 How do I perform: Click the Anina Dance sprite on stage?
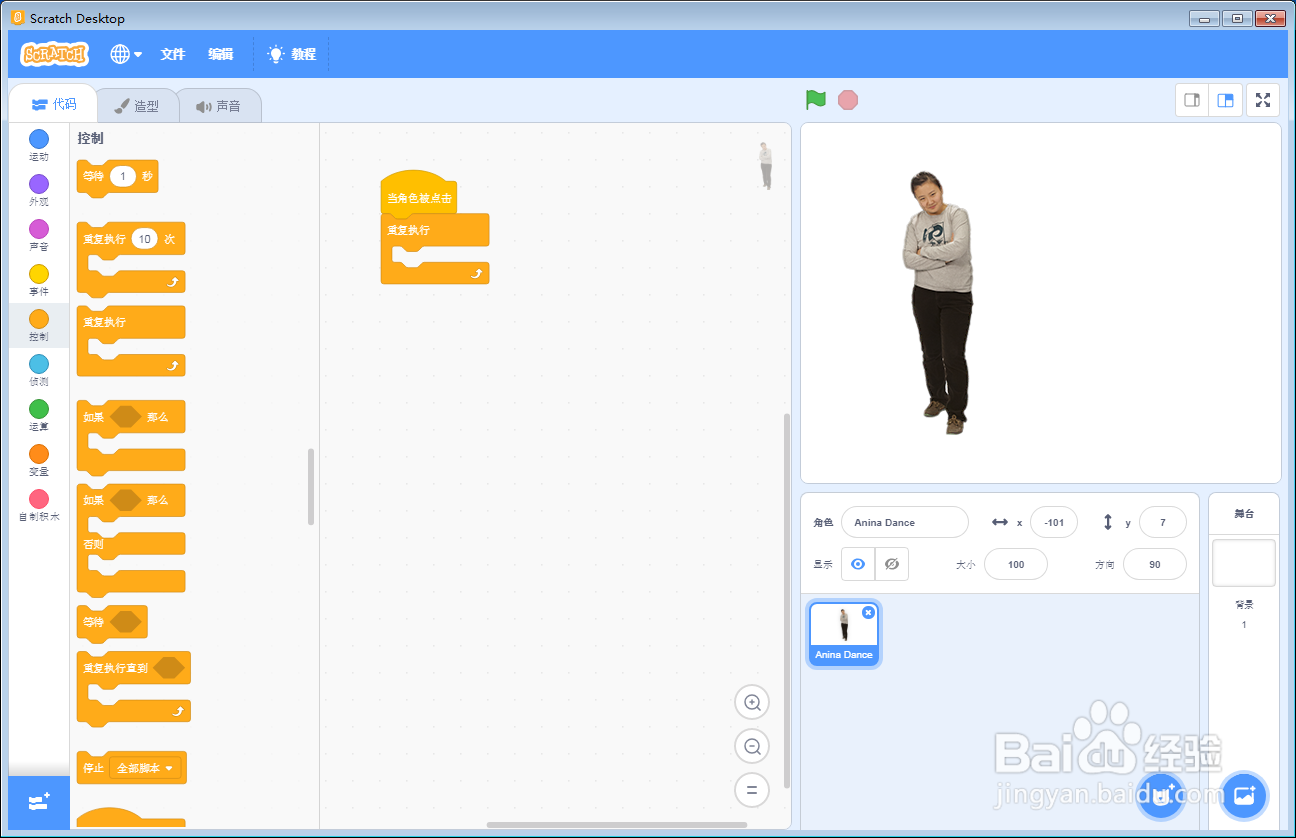[x=938, y=301]
